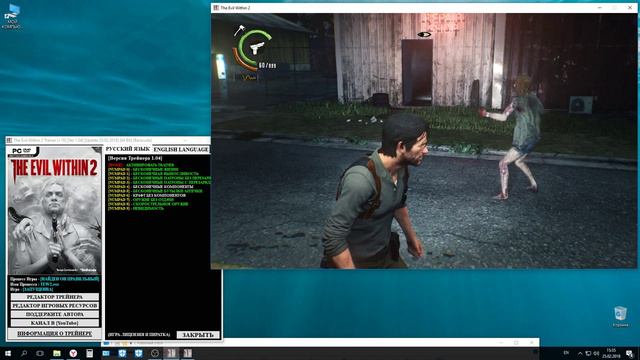640x360 pixels.
Task: Open Task View from taskbar
Action: (40, 353)
